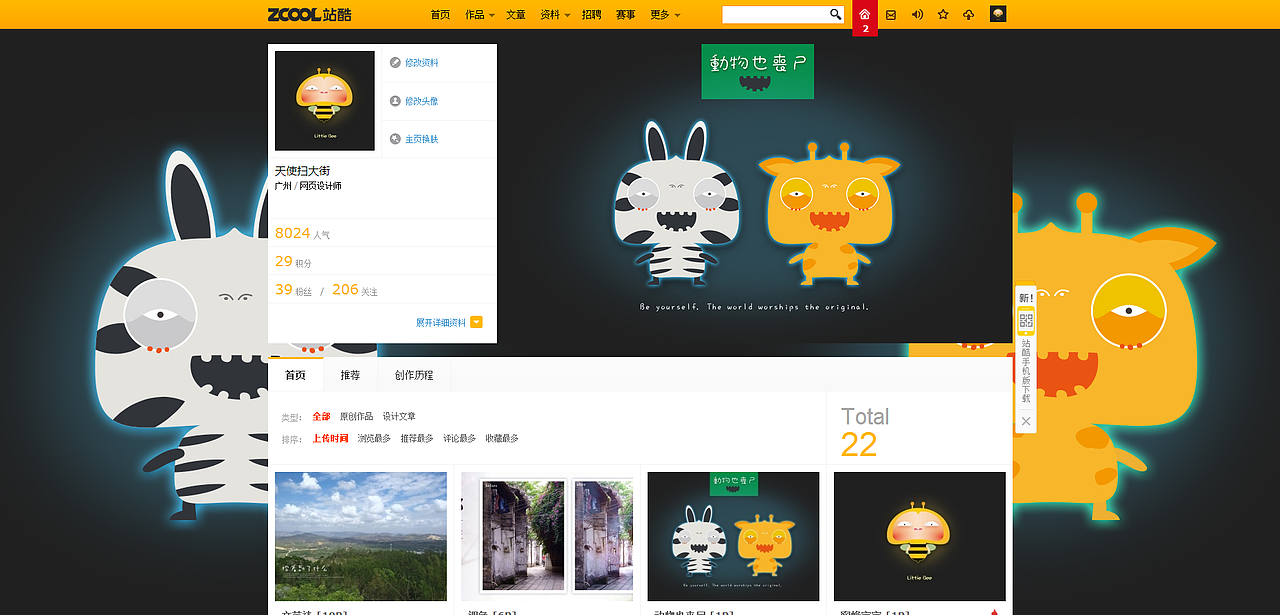Click the 29 积分 count

[x=293, y=261]
